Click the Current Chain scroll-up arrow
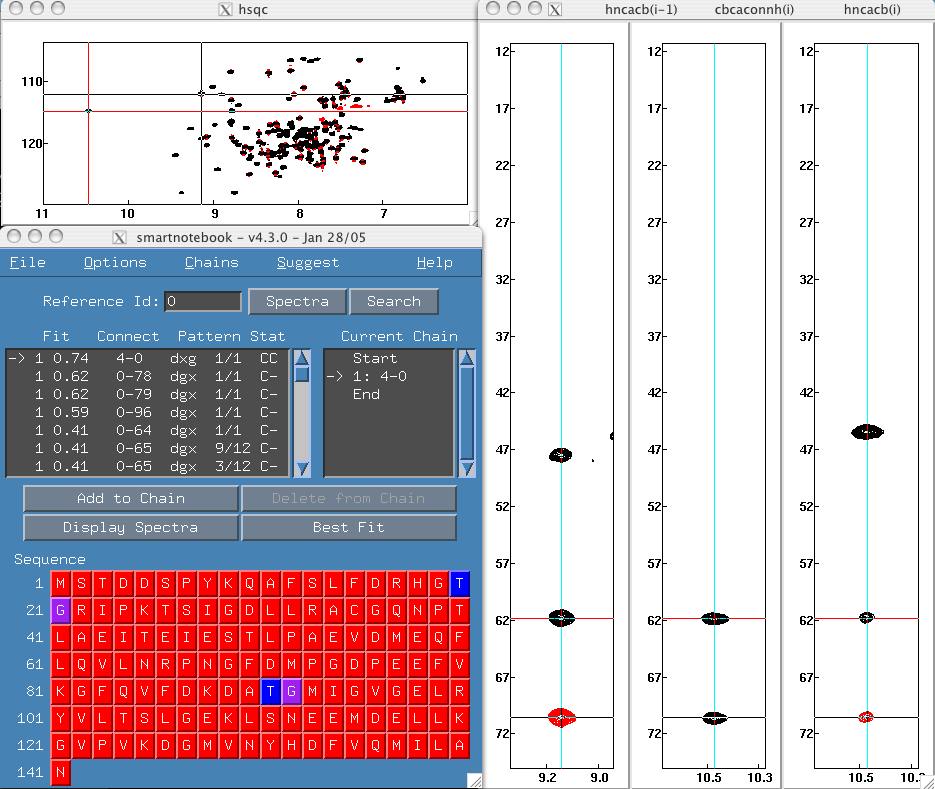Image resolution: width=935 pixels, height=789 pixels. tap(467, 358)
